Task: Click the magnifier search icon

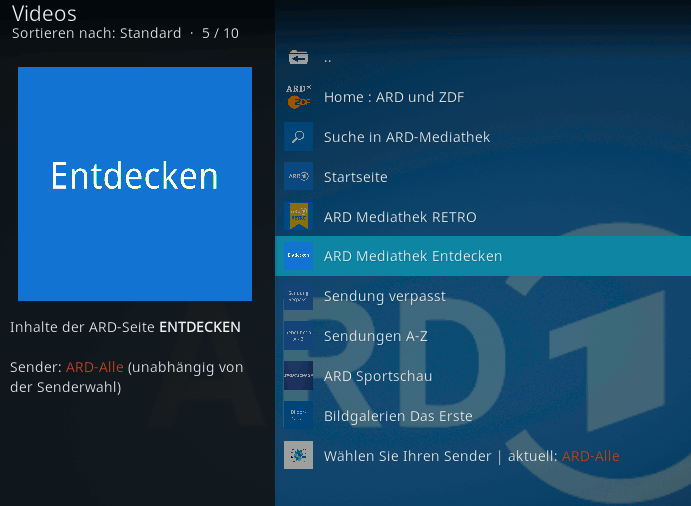Action: click(x=298, y=137)
